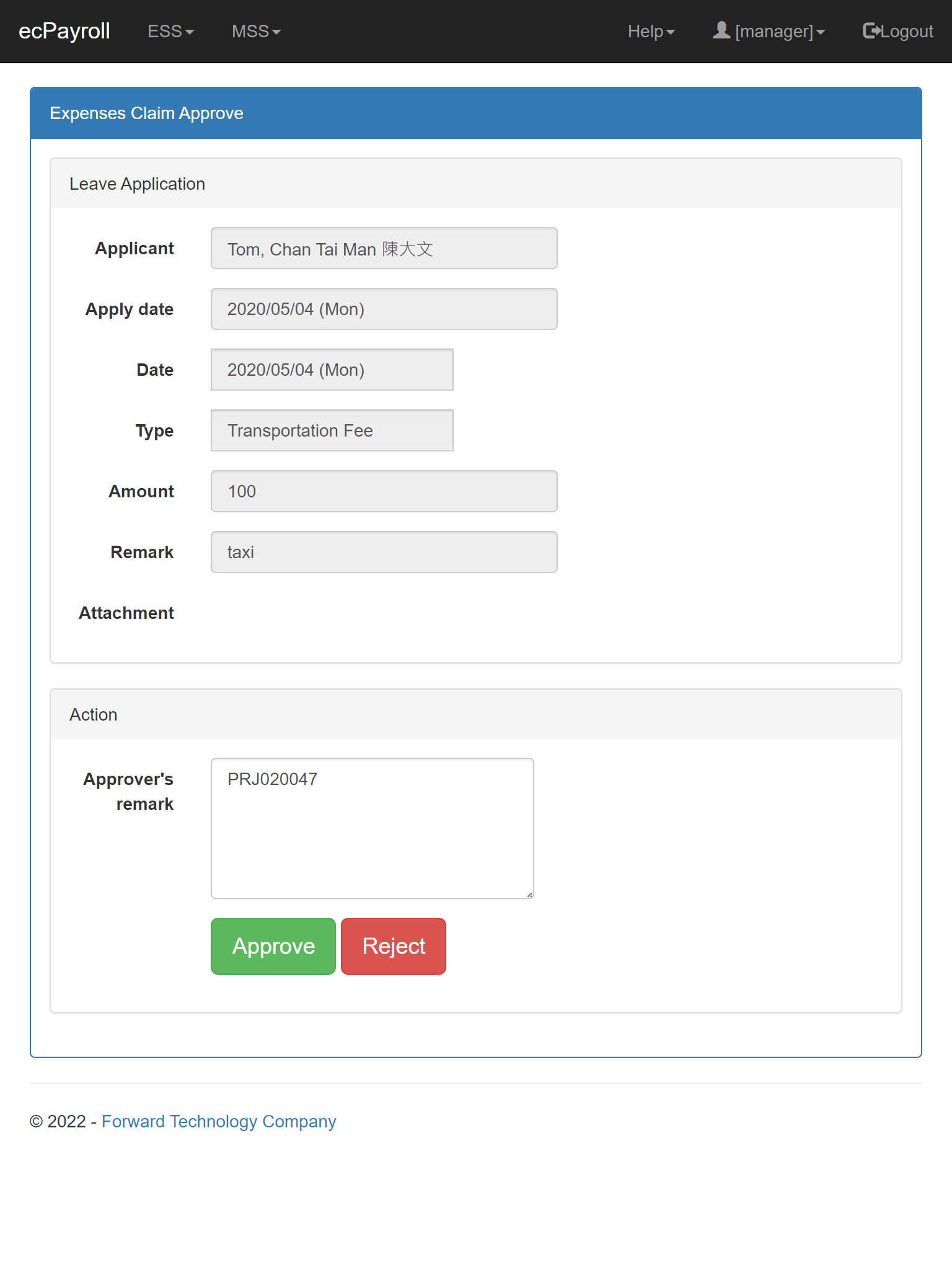The image size is (952, 1270).
Task: Select the Date field showing 2020/05/04
Action: 332,370
